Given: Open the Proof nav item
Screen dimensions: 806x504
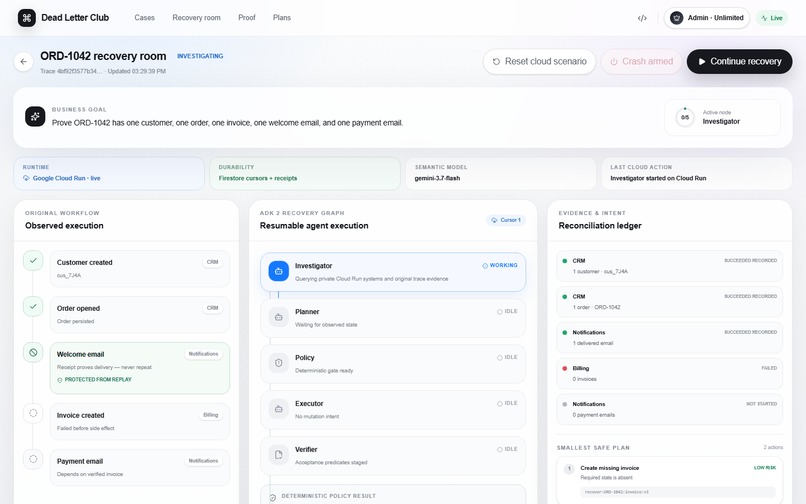Looking at the screenshot, I should (x=247, y=17).
